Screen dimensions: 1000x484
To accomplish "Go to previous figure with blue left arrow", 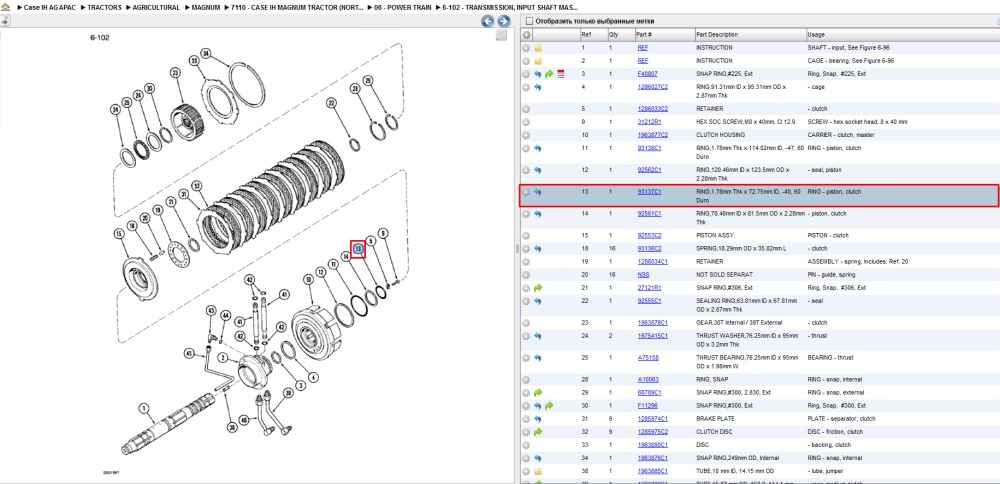I will coord(487,21).
